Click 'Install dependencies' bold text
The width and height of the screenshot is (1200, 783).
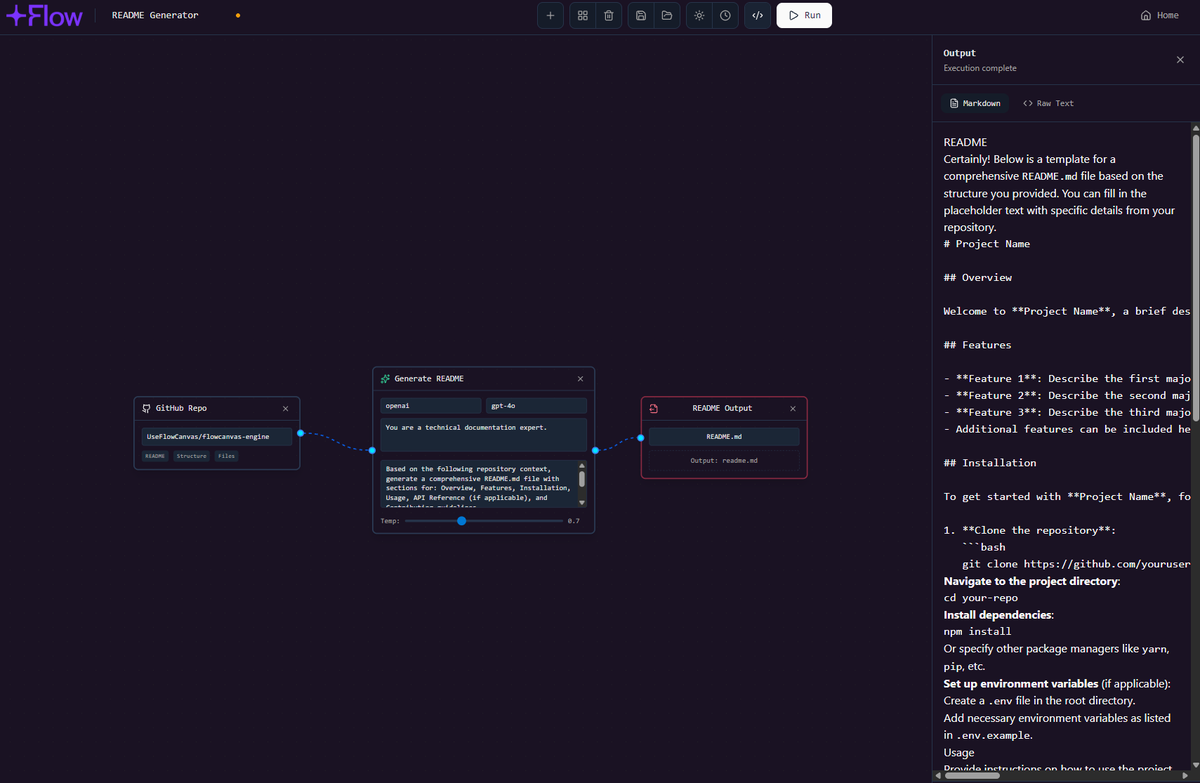click(998, 615)
